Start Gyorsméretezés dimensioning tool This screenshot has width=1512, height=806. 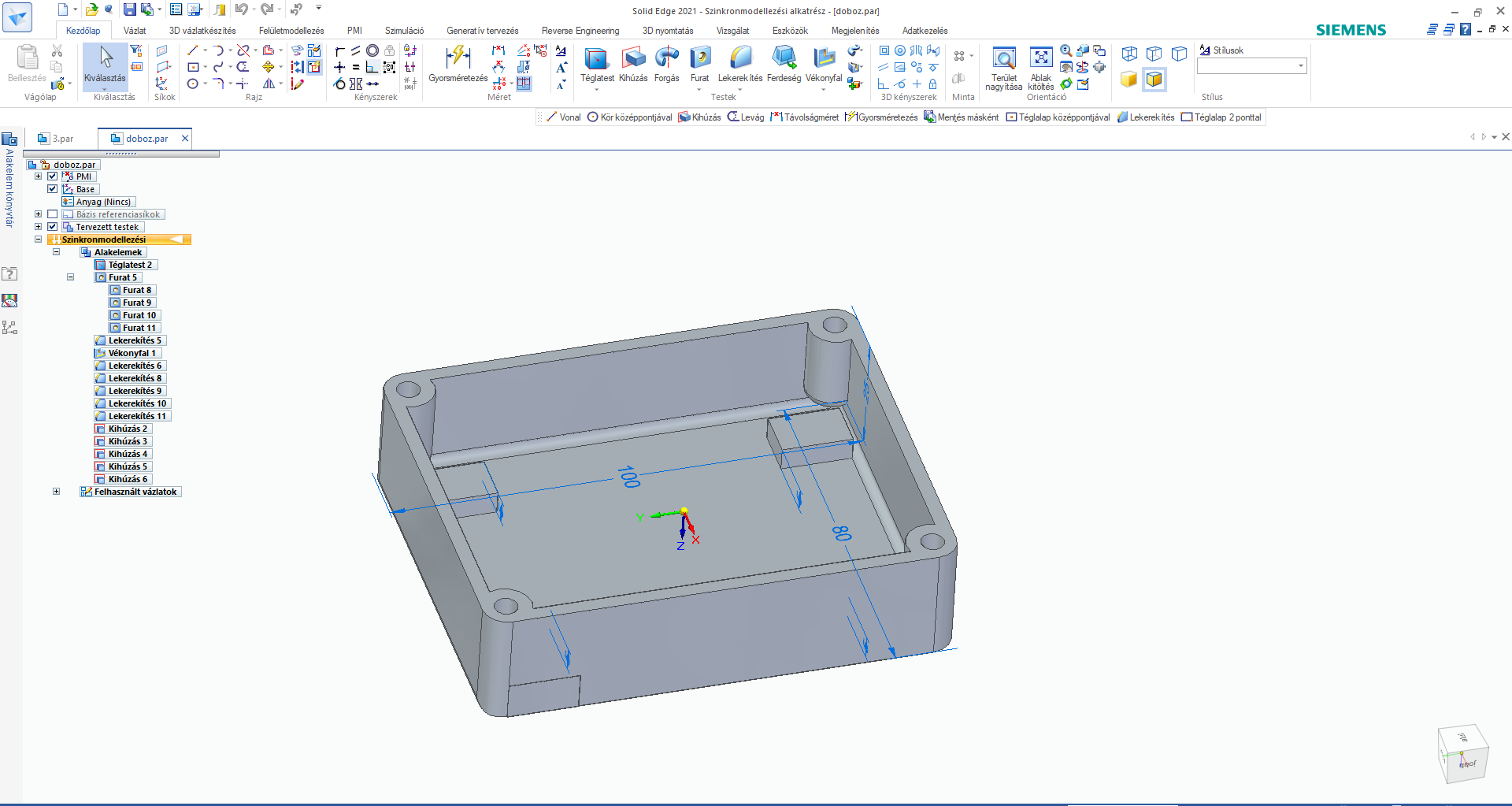click(x=457, y=63)
